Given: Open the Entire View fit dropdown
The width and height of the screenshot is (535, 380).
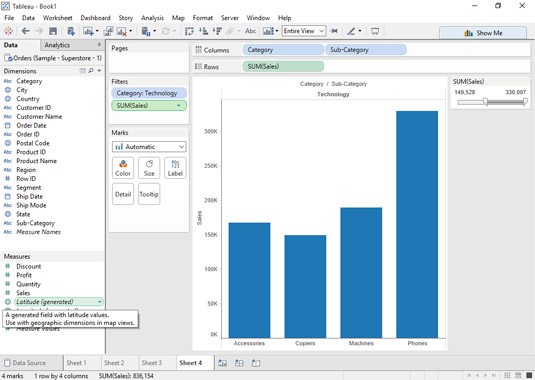Looking at the screenshot, I should tap(304, 31).
